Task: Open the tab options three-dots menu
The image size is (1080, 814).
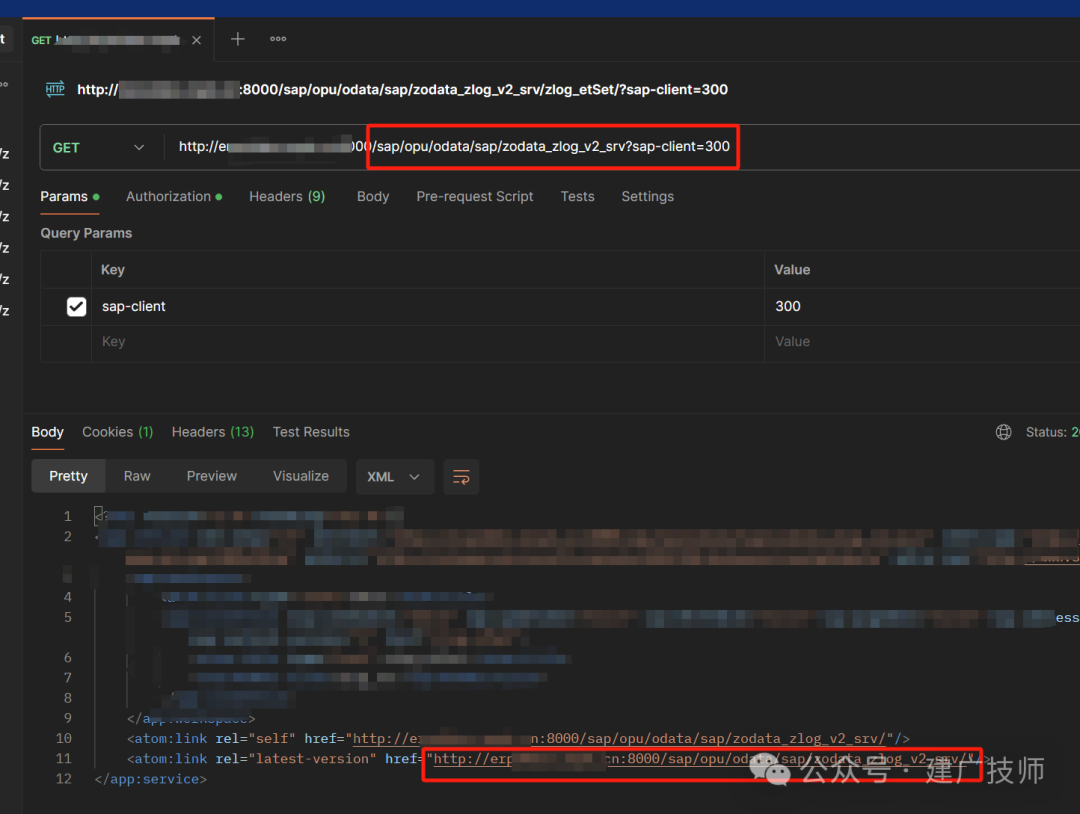Action: (x=278, y=39)
